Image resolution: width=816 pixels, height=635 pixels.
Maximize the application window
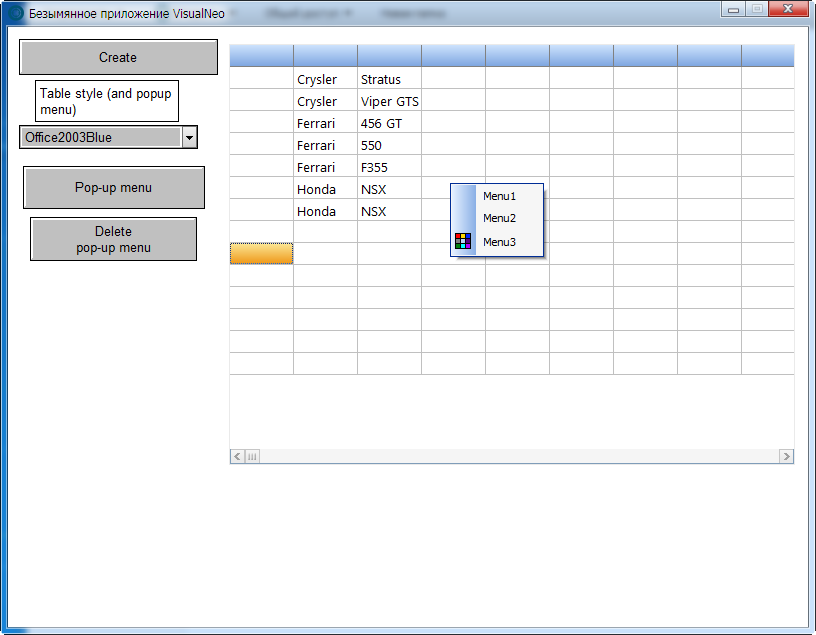click(x=756, y=9)
